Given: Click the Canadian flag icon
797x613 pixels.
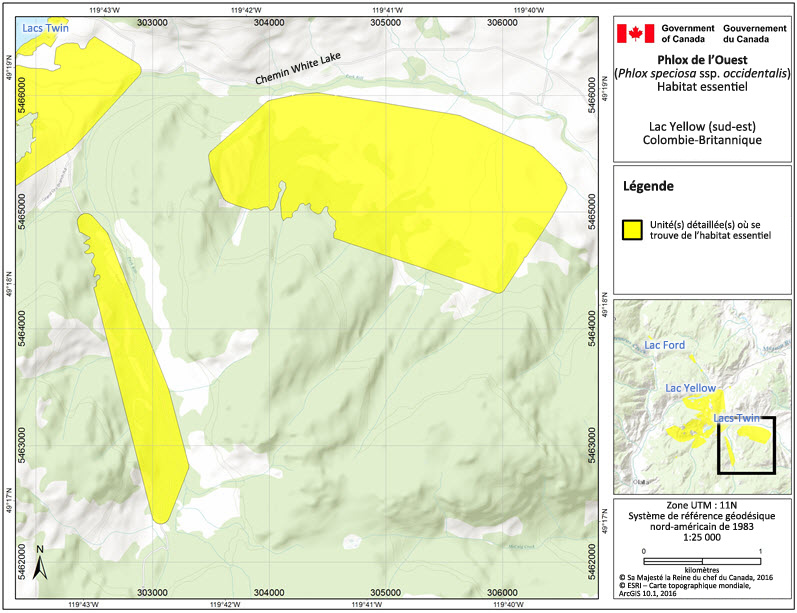Looking at the screenshot, I should 634,34.
